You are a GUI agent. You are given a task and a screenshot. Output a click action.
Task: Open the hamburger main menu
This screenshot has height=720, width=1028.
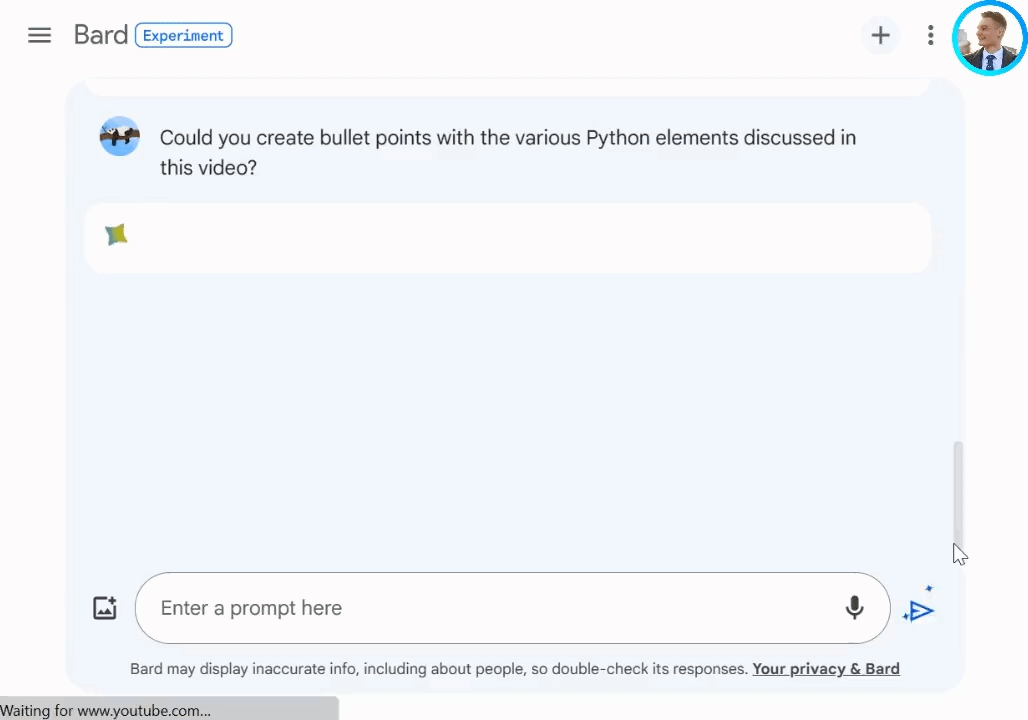(x=39, y=35)
